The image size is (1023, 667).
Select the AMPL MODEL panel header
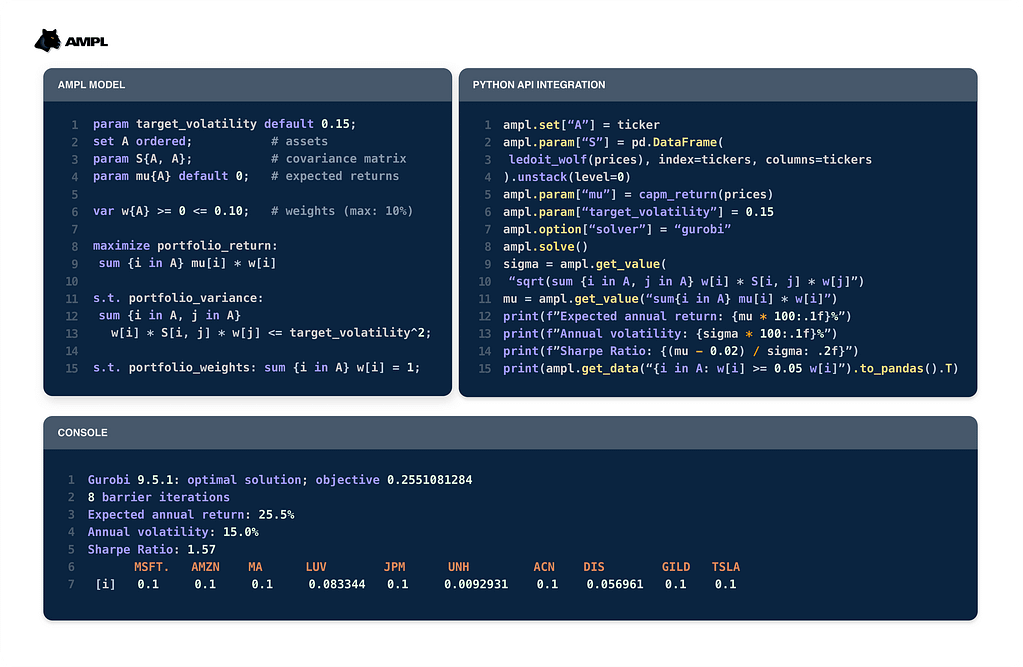click(x=91, y=85)
